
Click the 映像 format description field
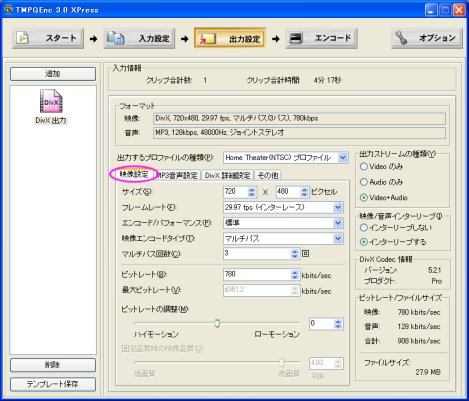pos(299,118)
